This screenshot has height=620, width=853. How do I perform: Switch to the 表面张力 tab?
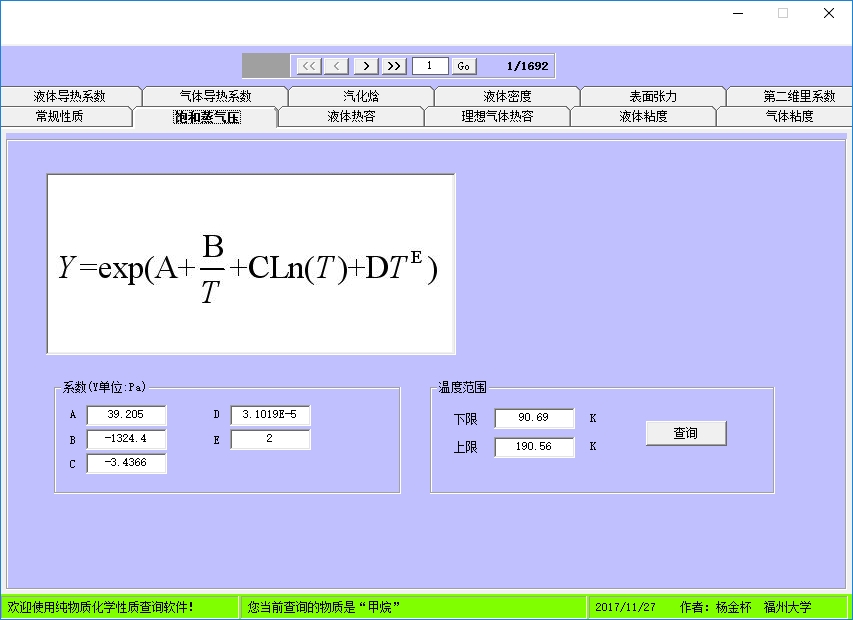coord(653,96)
